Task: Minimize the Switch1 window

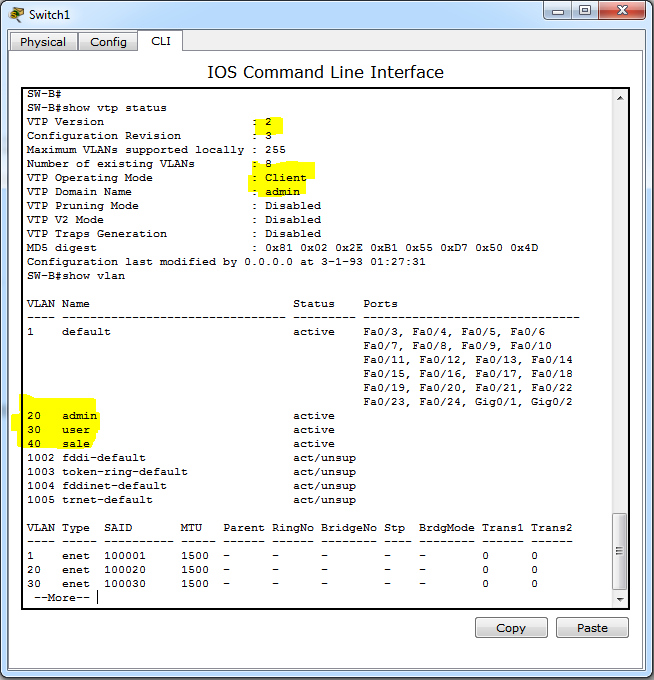Action: click(x=558, y=11)
